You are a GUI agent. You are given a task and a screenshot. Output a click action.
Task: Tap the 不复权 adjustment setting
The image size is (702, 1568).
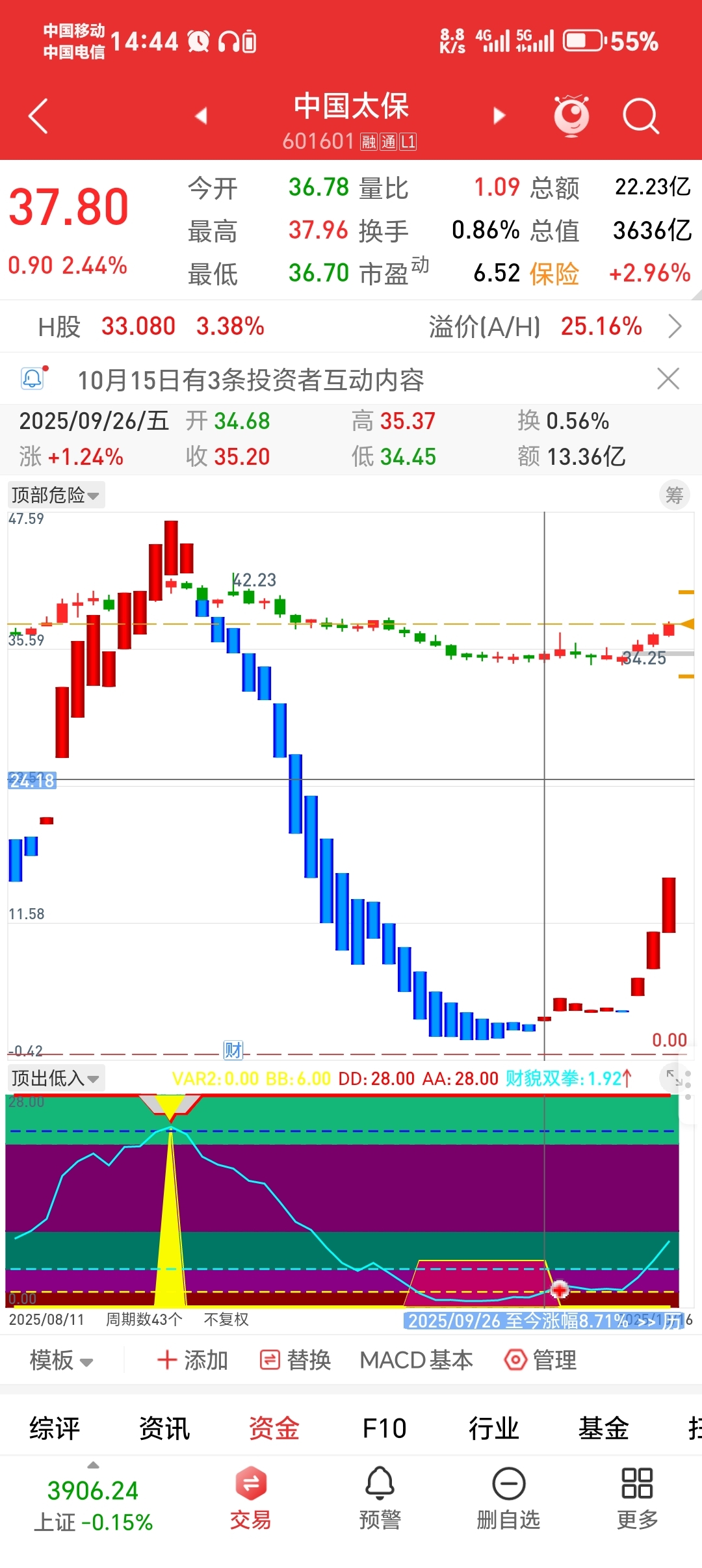point(226,1320)
